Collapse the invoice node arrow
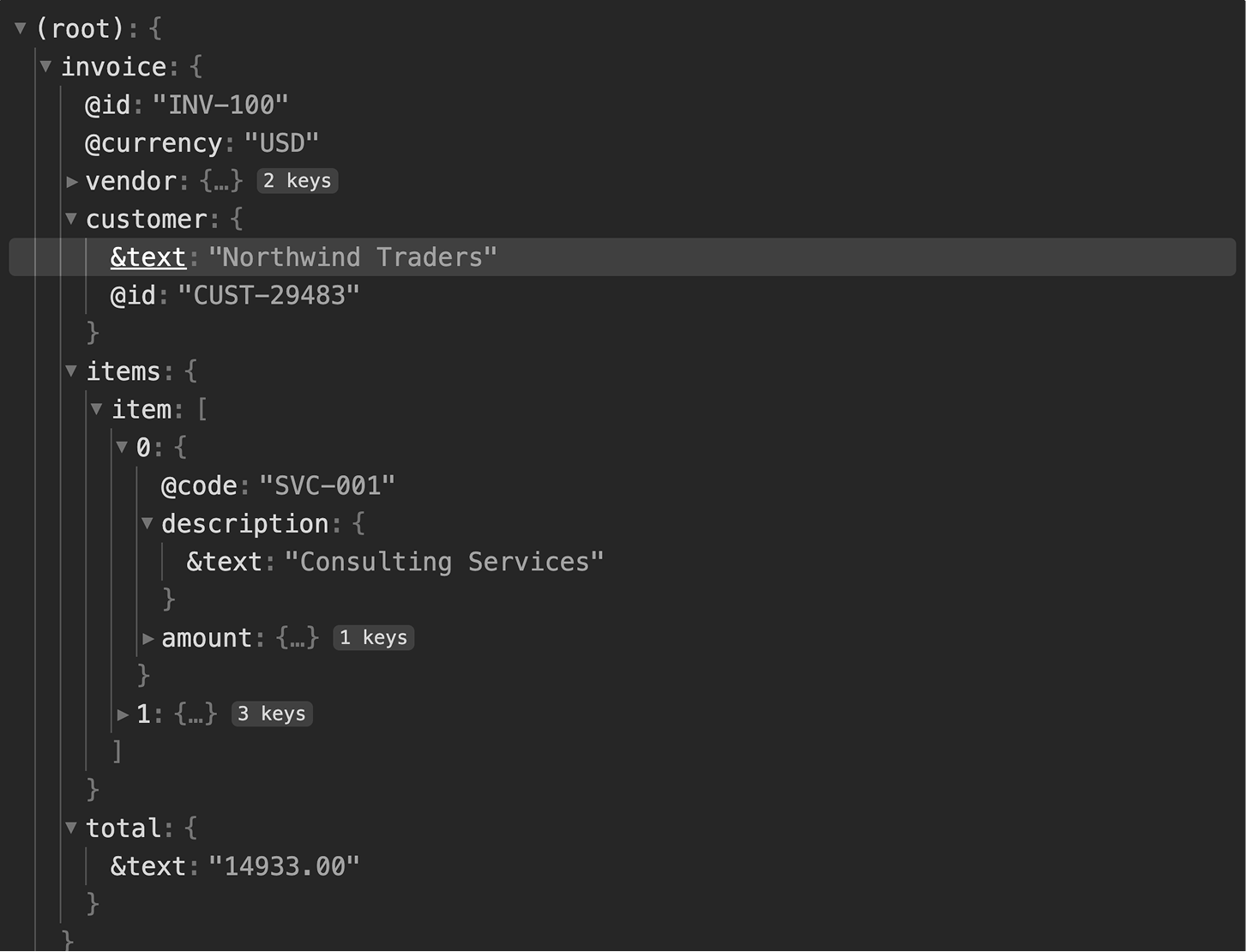Screen dimensions: 1246x952 45,66
